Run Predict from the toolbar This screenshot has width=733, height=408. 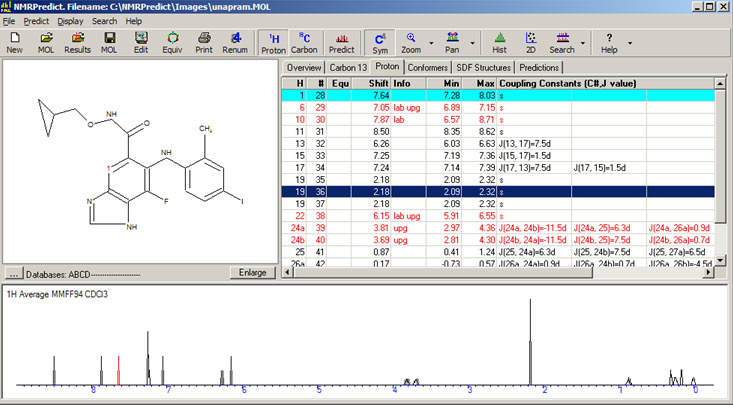341,41
